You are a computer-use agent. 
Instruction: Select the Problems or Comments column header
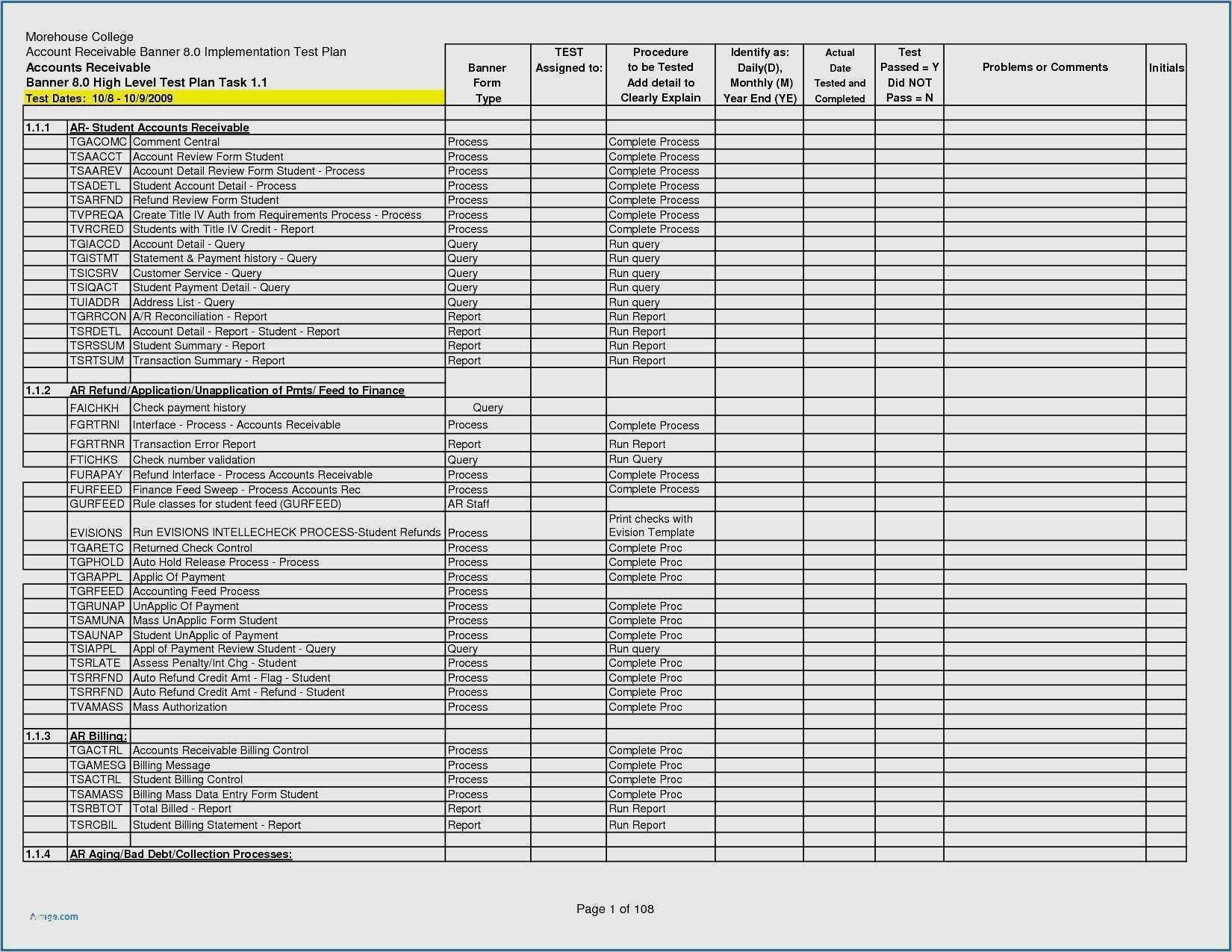point(1044,67)
